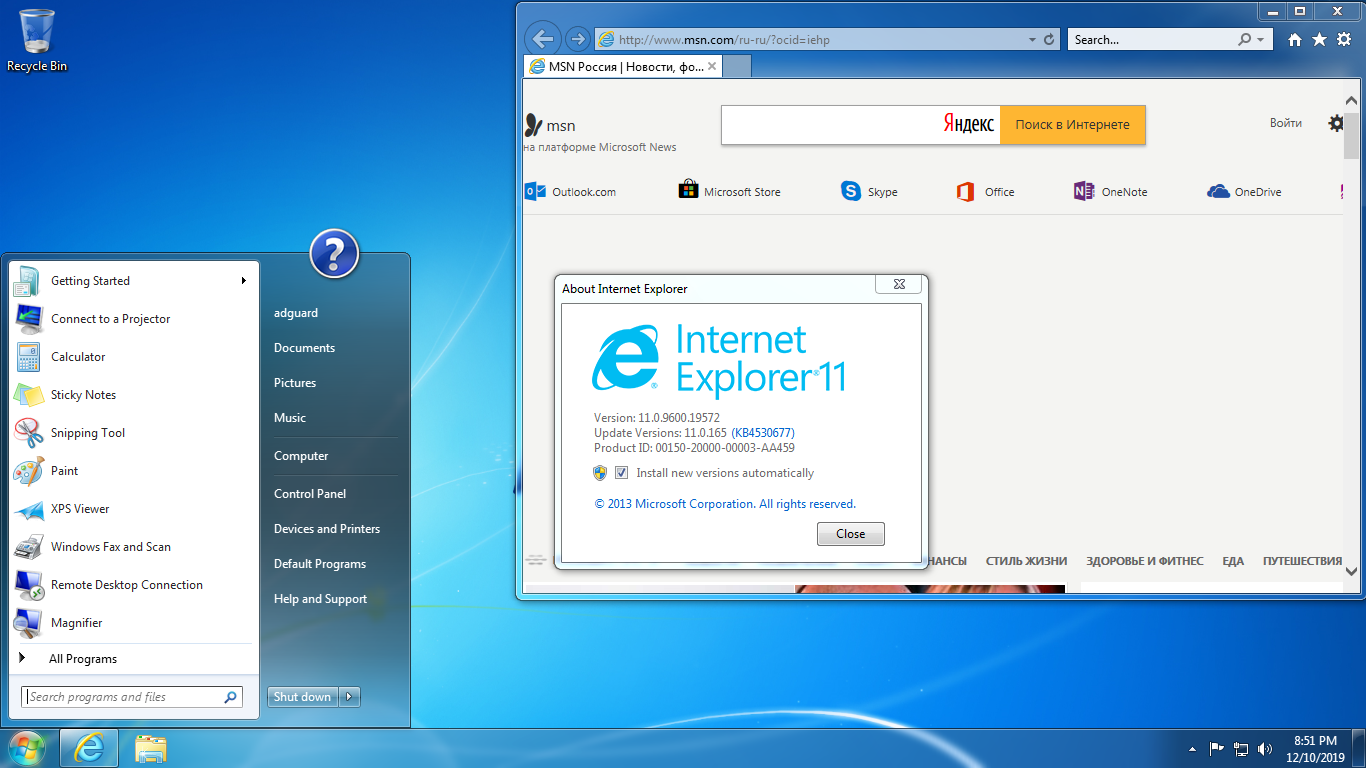Open Devices and Printers
The height and width of the screenshot is (768, 1366).
(327, 529)
